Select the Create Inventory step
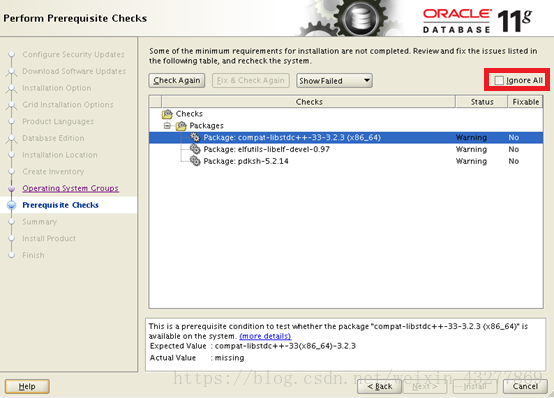Viewport: 554px width, 398px height. (53, 171)
